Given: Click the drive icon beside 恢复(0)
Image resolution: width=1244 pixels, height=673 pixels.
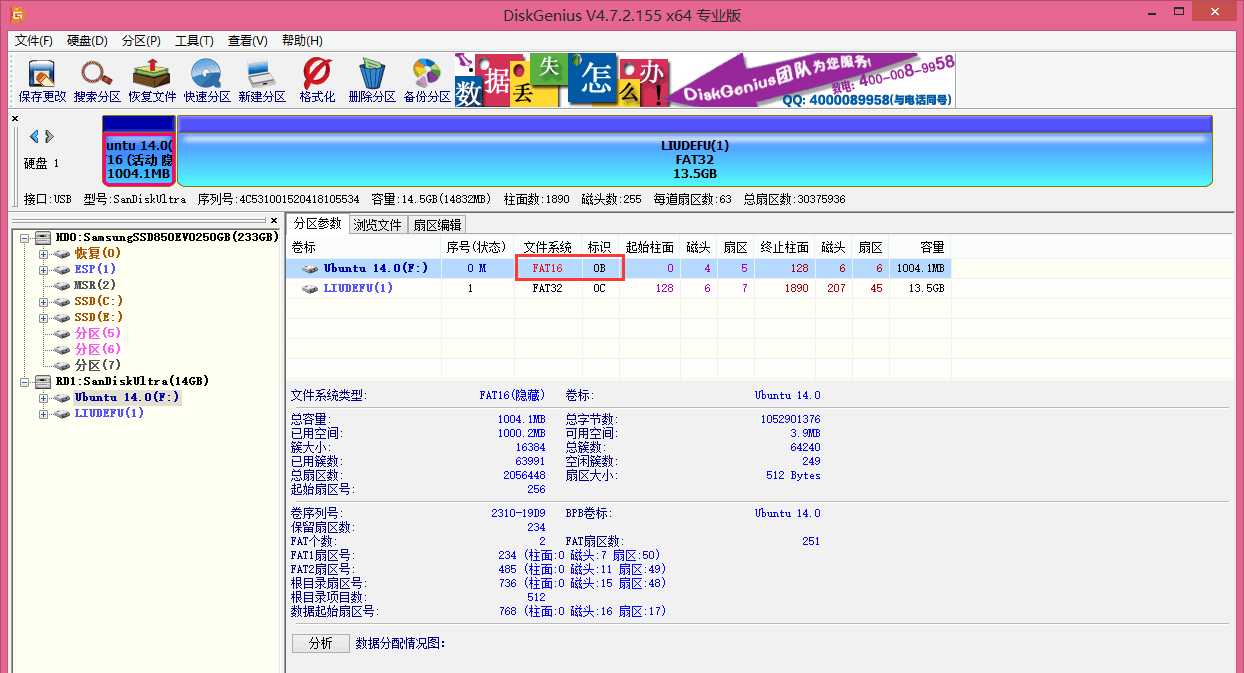Looking at the screenshot, I should click(62, 253).
